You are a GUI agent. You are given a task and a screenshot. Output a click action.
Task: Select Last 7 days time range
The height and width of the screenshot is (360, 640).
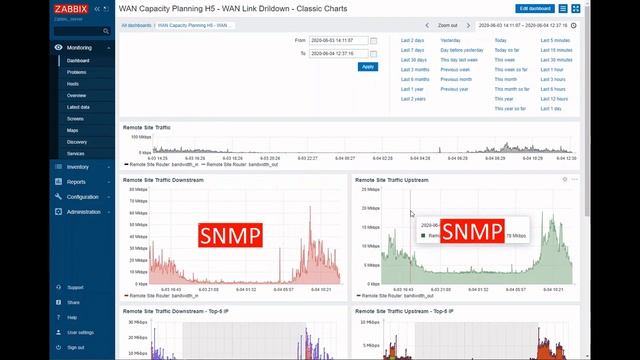point(412,50)
